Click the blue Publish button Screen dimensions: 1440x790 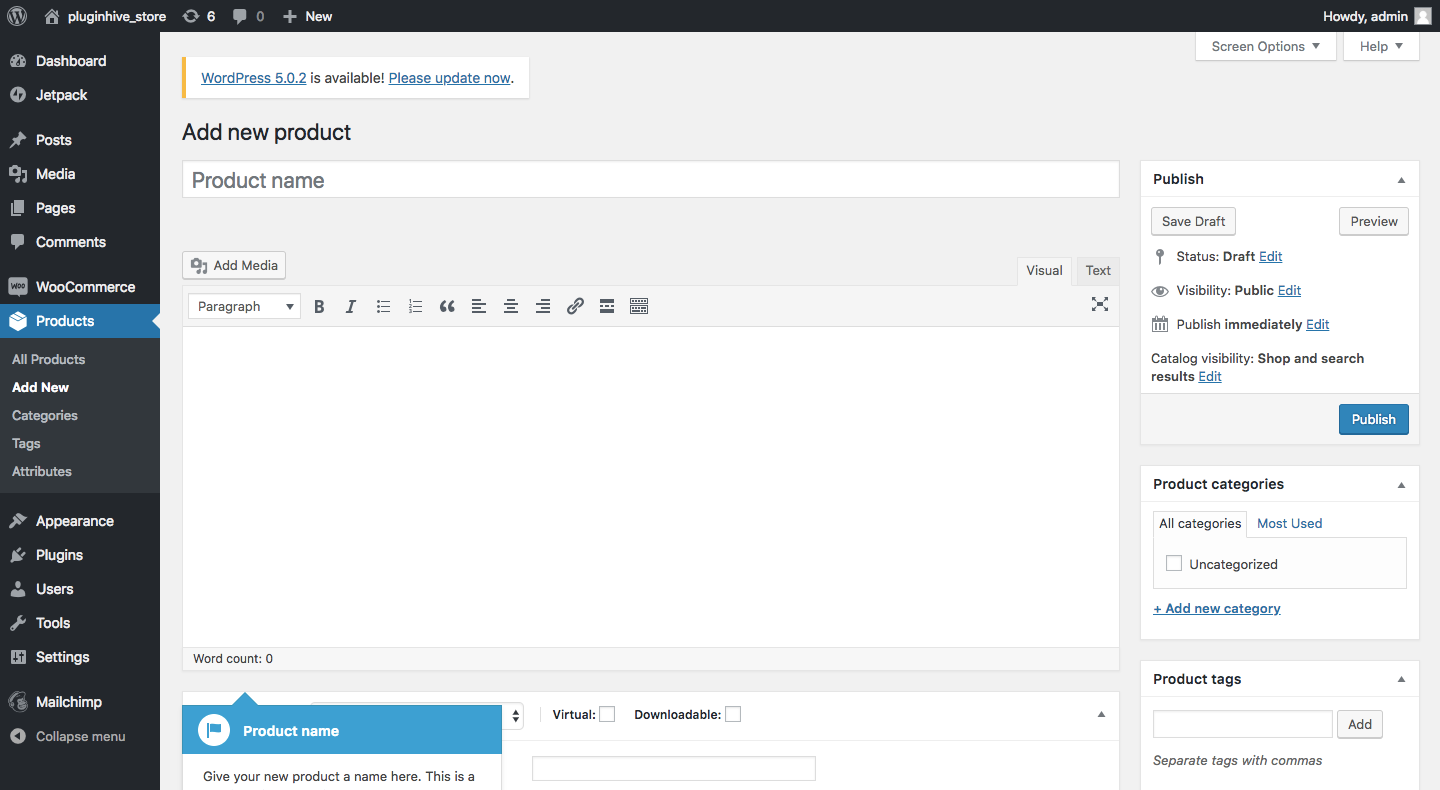(x=1373, y=419)
